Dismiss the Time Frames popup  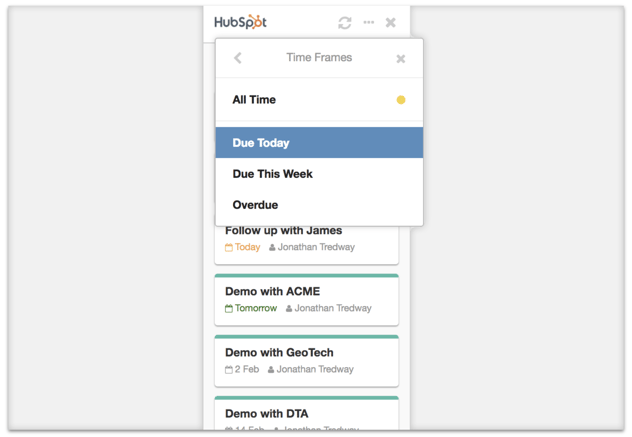coord(401,59)
